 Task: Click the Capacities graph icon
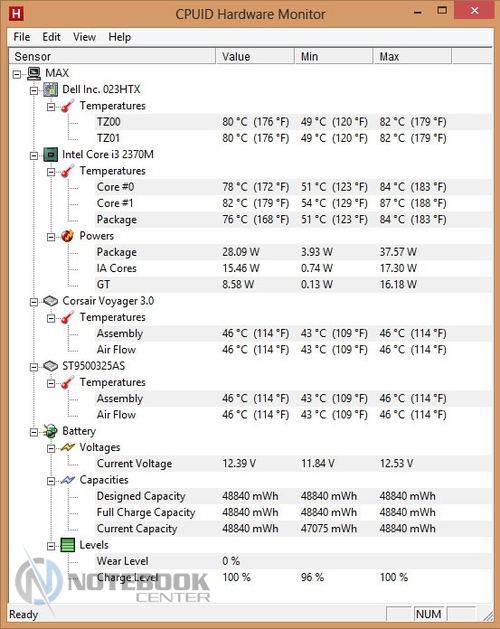pyautogui.click(x=67, y=480)
